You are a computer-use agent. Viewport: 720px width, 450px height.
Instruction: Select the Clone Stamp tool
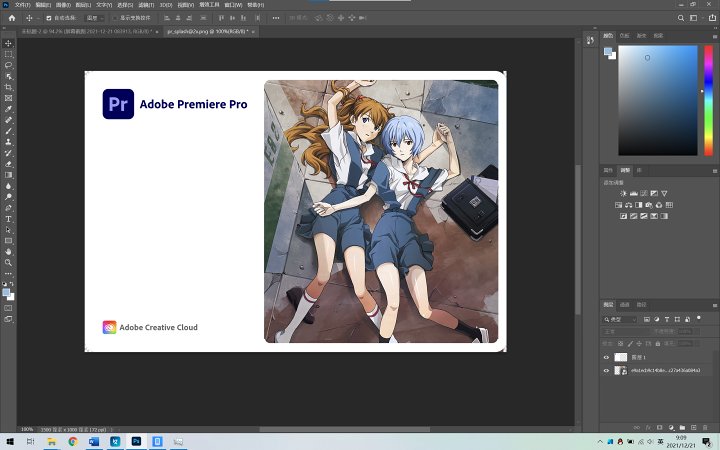click(x=8, y=142)
